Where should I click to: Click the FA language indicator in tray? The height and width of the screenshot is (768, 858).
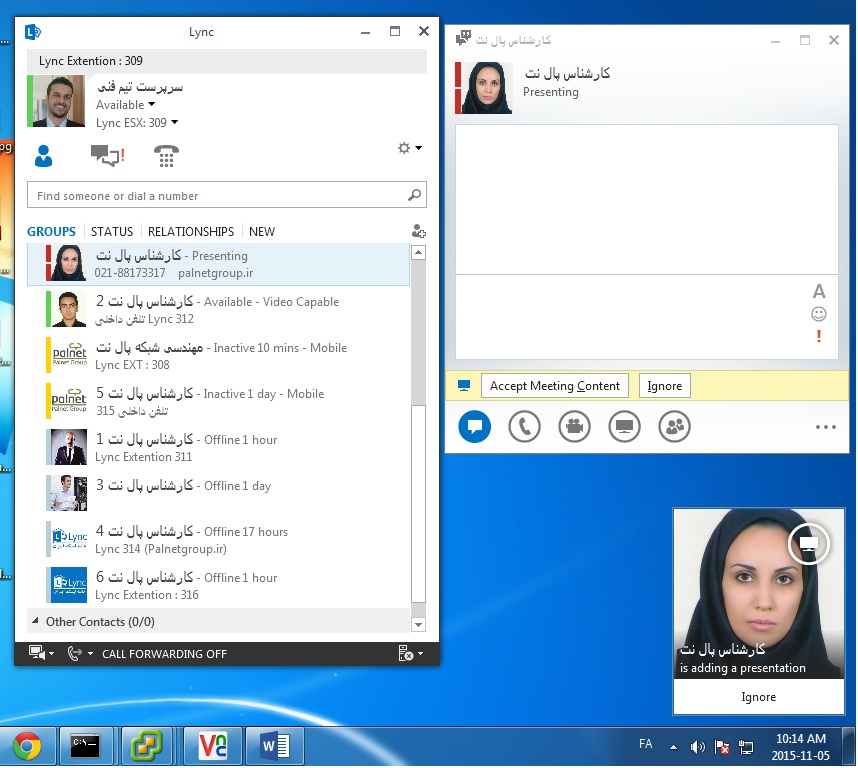click(x=646, y=744)
